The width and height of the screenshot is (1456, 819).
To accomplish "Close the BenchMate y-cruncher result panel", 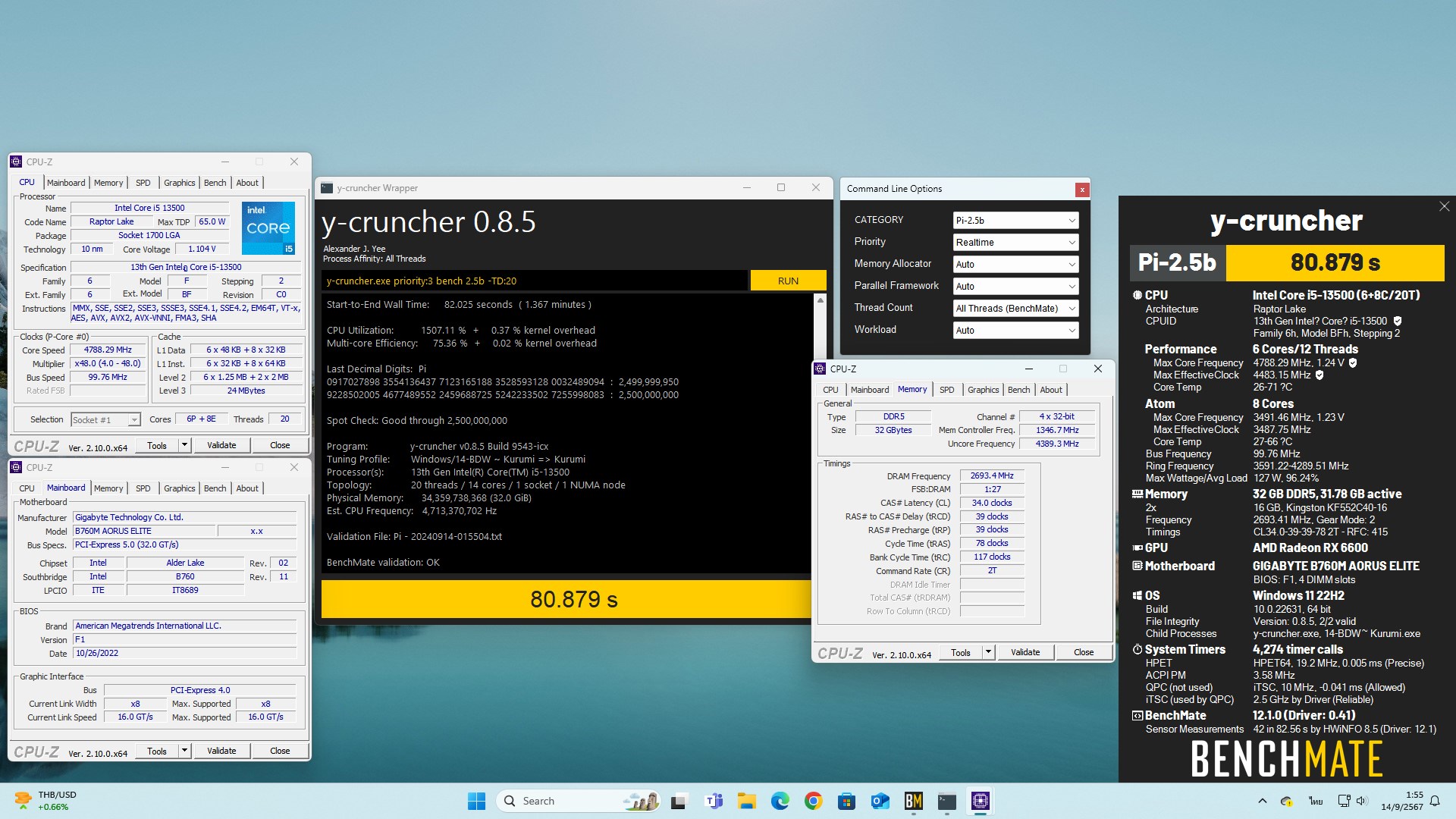I will [1444, 206].
